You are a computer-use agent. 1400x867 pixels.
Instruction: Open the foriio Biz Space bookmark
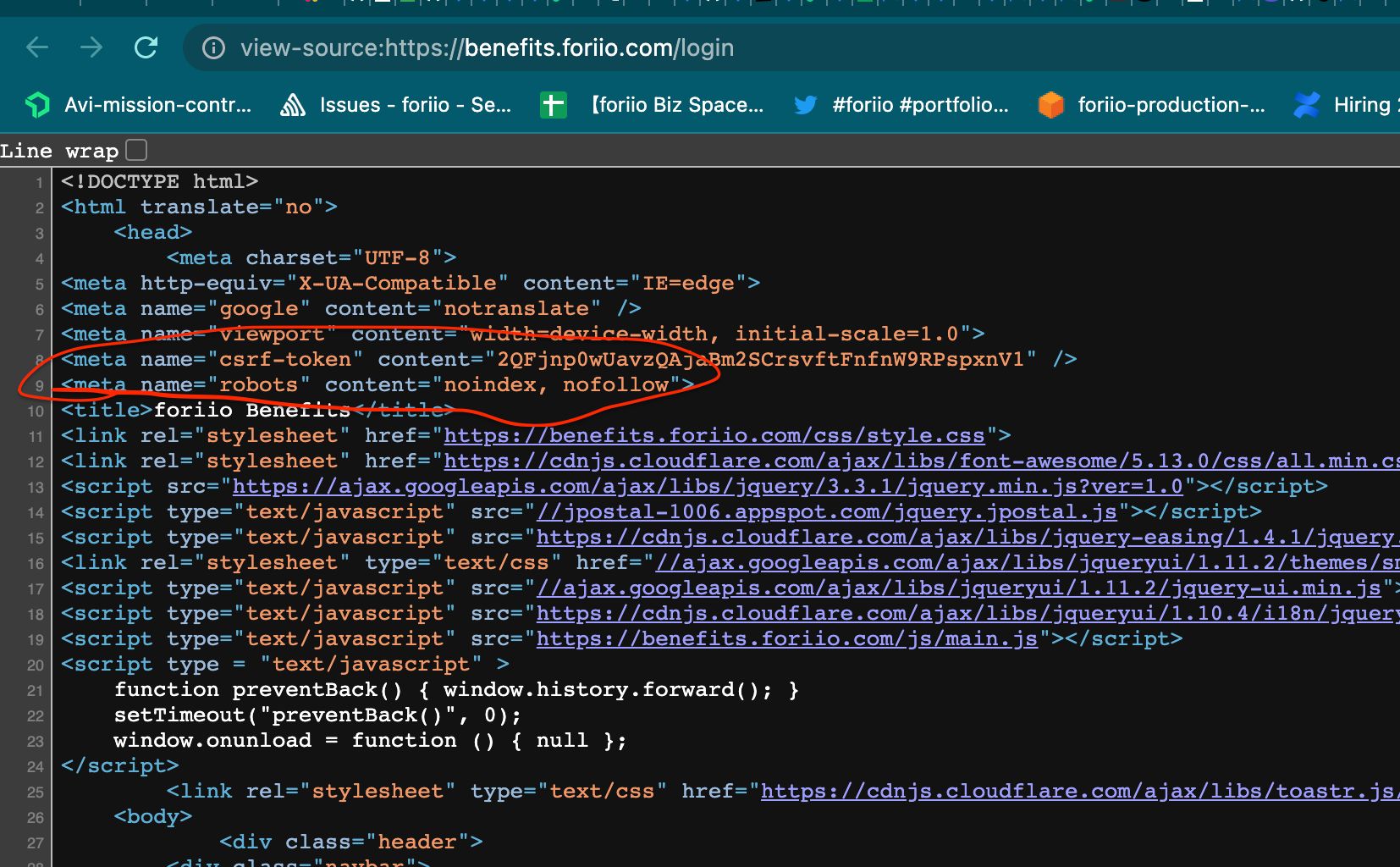point(652,105)
